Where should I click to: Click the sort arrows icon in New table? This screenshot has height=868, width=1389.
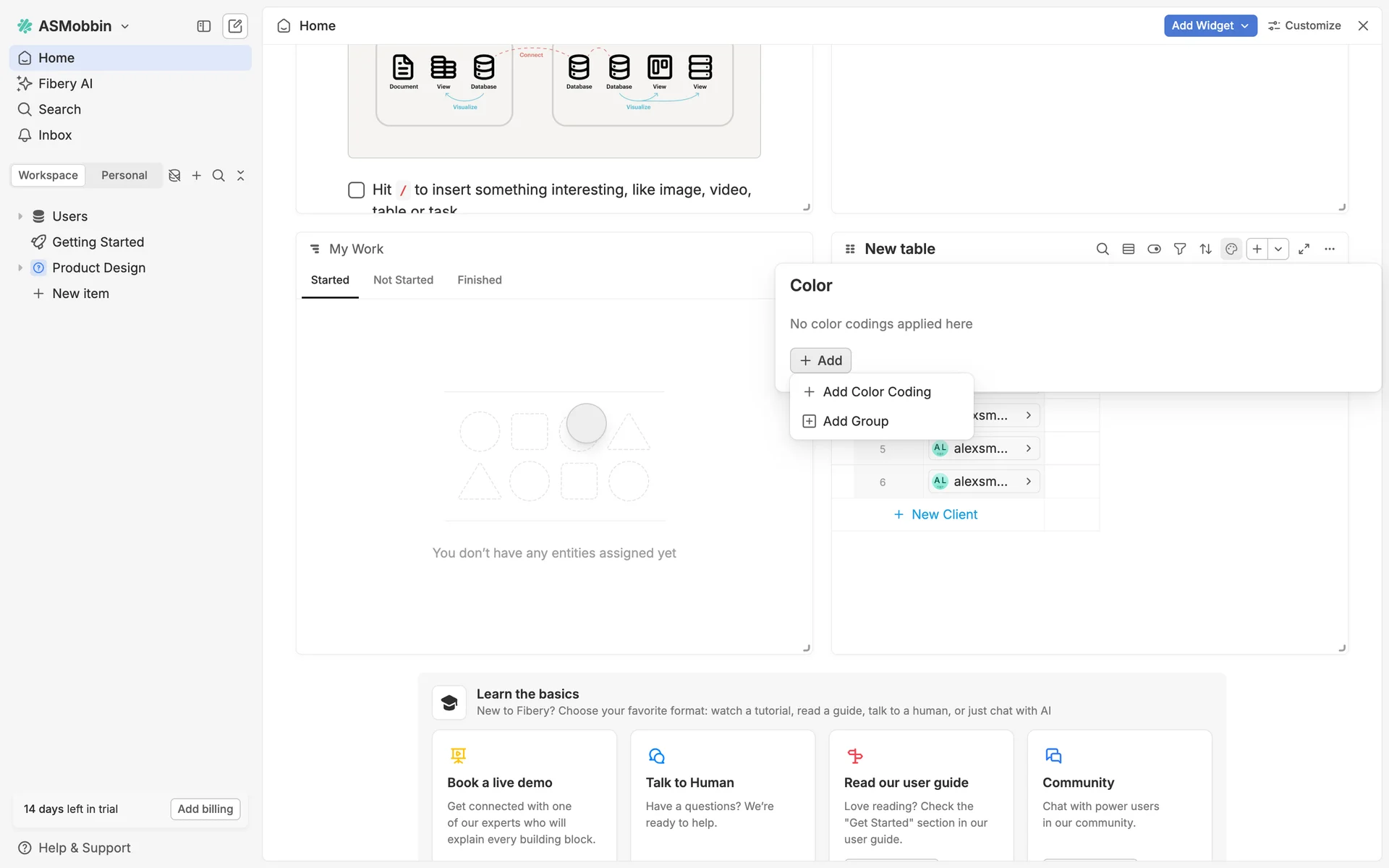tap(1205, 249)
